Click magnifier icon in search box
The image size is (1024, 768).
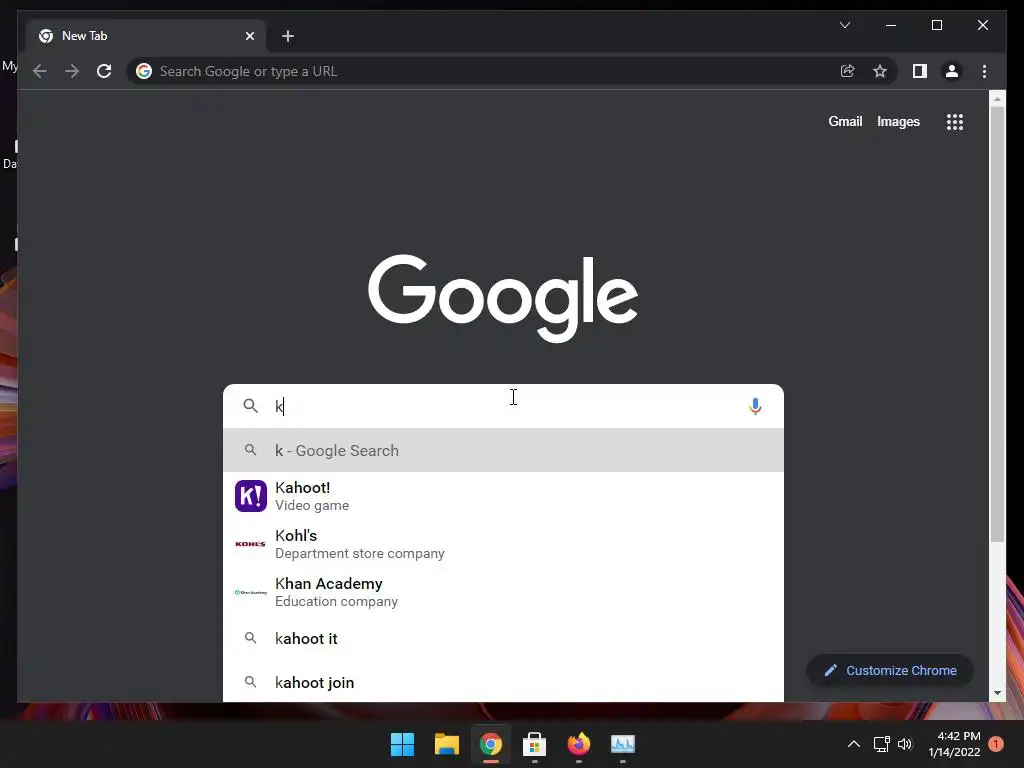coord(250,406)
